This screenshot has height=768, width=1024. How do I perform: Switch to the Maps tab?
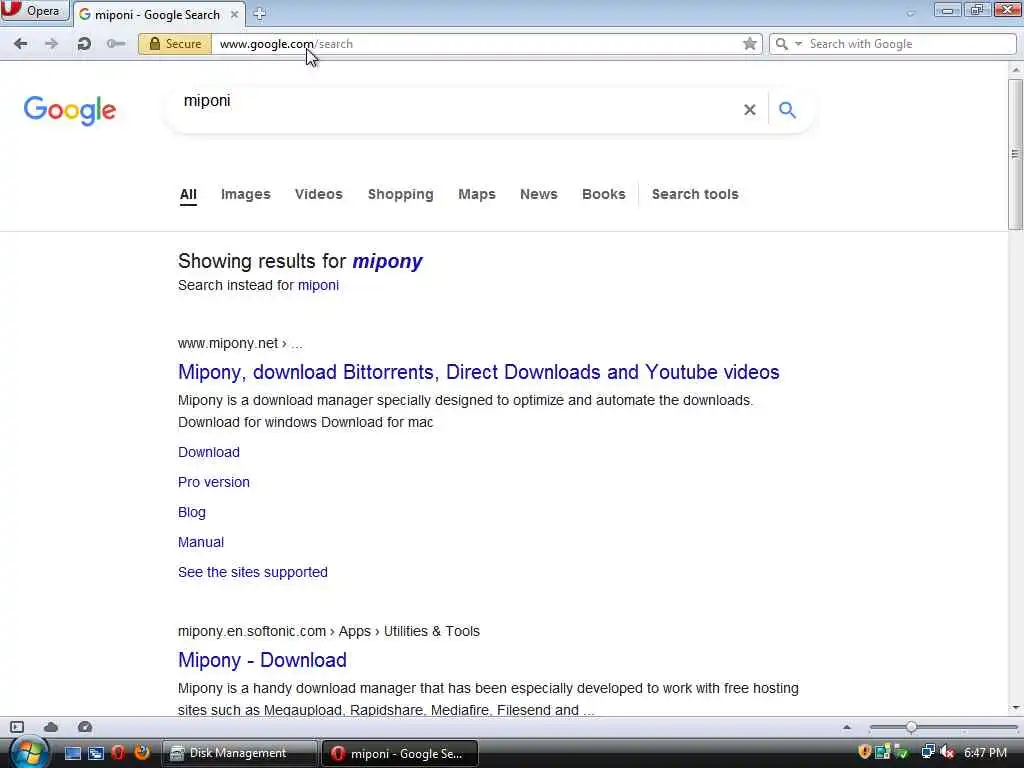(477, 195)
